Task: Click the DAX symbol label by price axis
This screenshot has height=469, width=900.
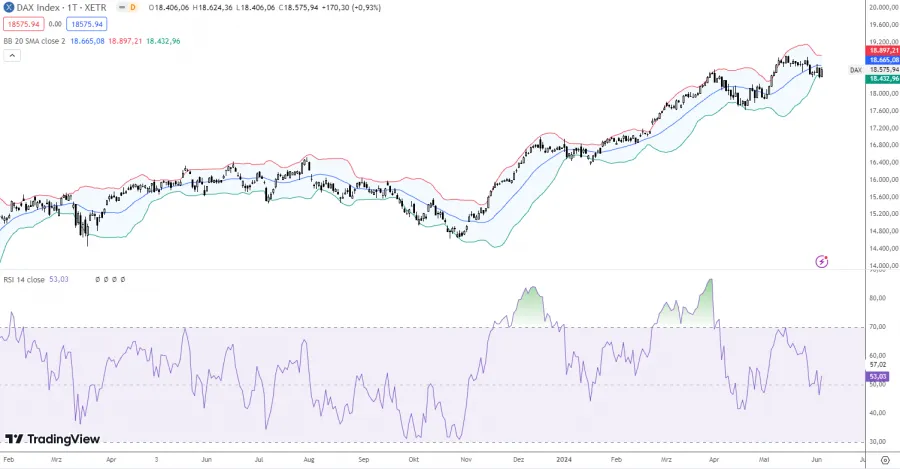Action: [x=855, y=70]
